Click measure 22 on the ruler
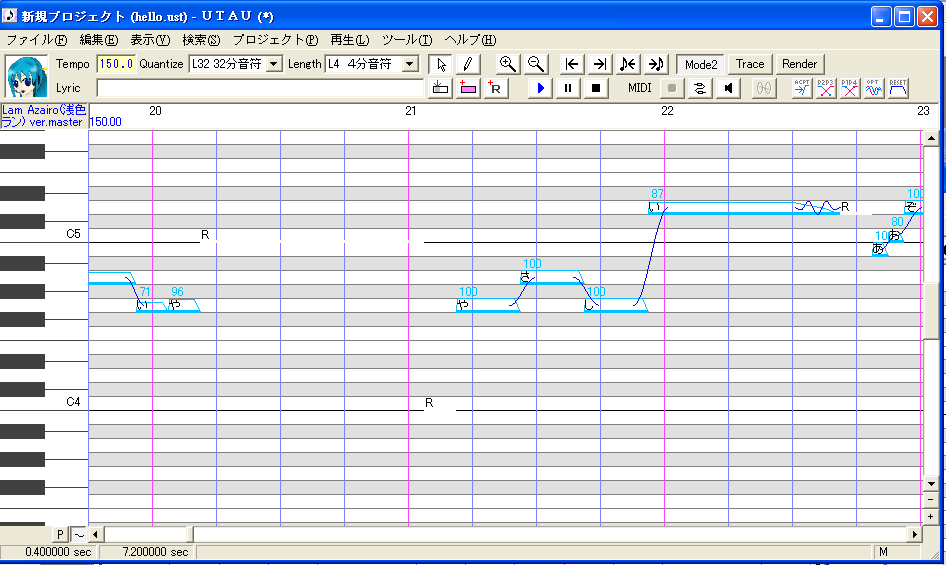 pyautogui.click(x=667, y=110)
